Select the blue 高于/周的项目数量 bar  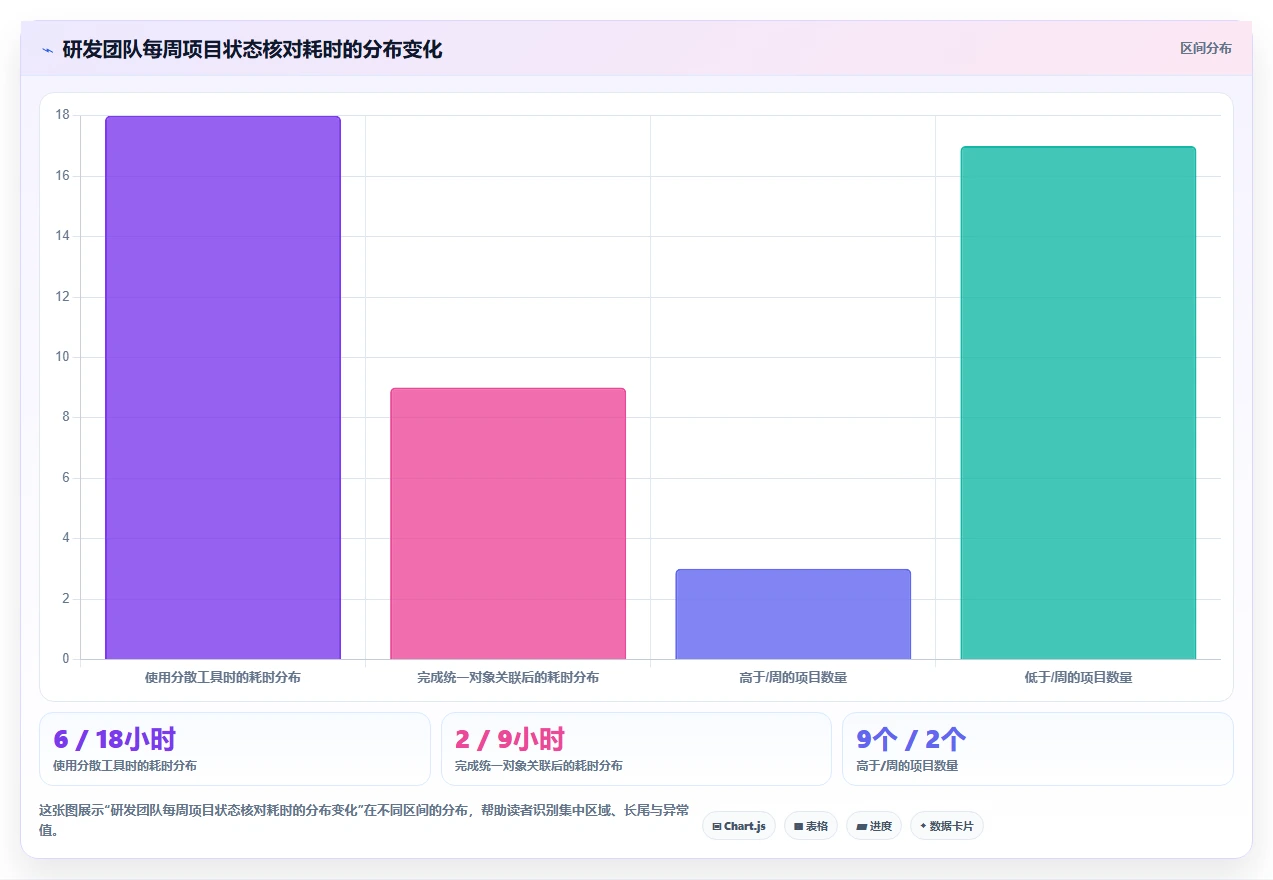(x=793, y=615)
